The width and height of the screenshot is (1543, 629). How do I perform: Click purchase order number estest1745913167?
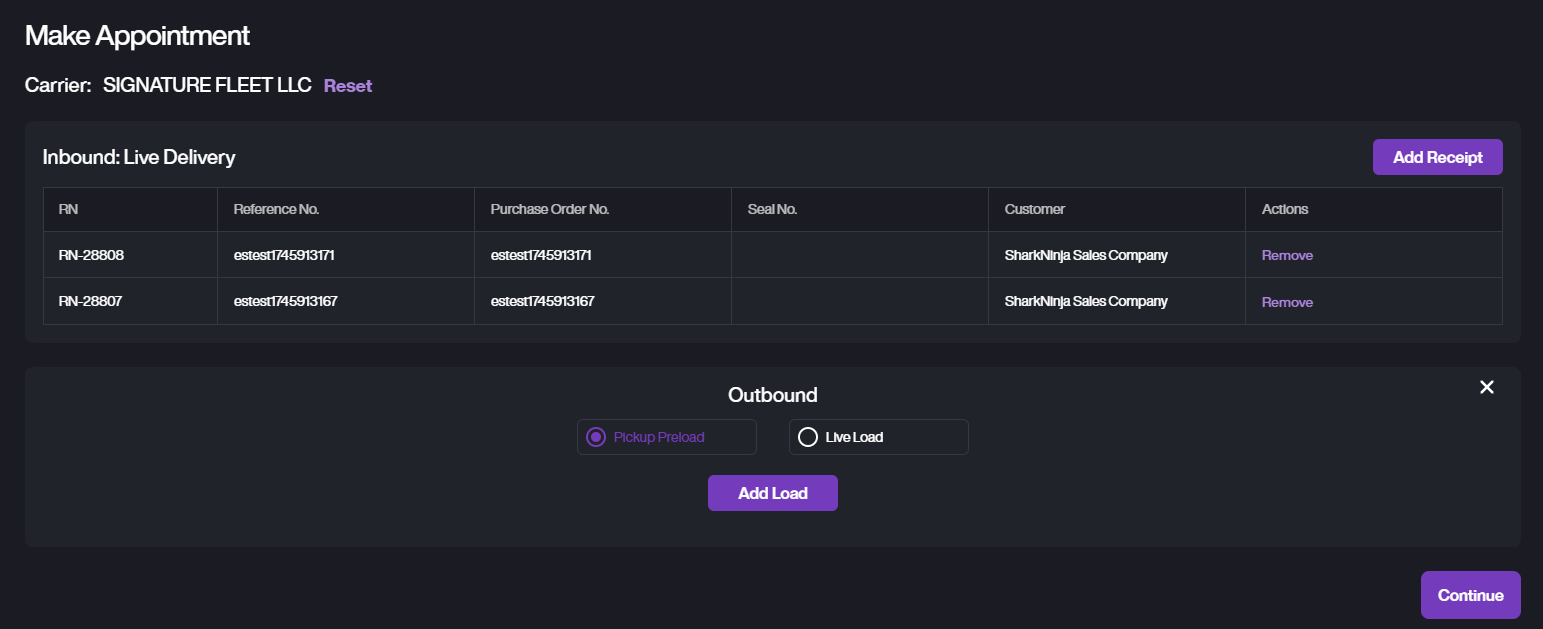542,301
